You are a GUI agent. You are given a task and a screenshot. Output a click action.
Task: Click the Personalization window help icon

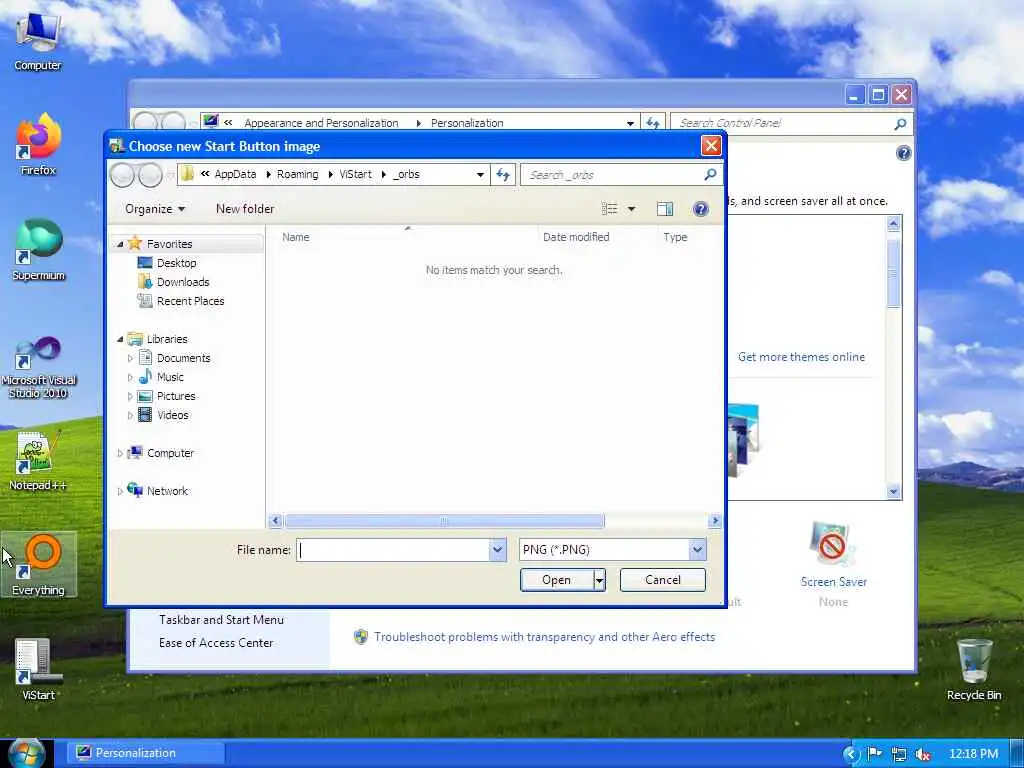pyautogui.click(x=903, y=153)
